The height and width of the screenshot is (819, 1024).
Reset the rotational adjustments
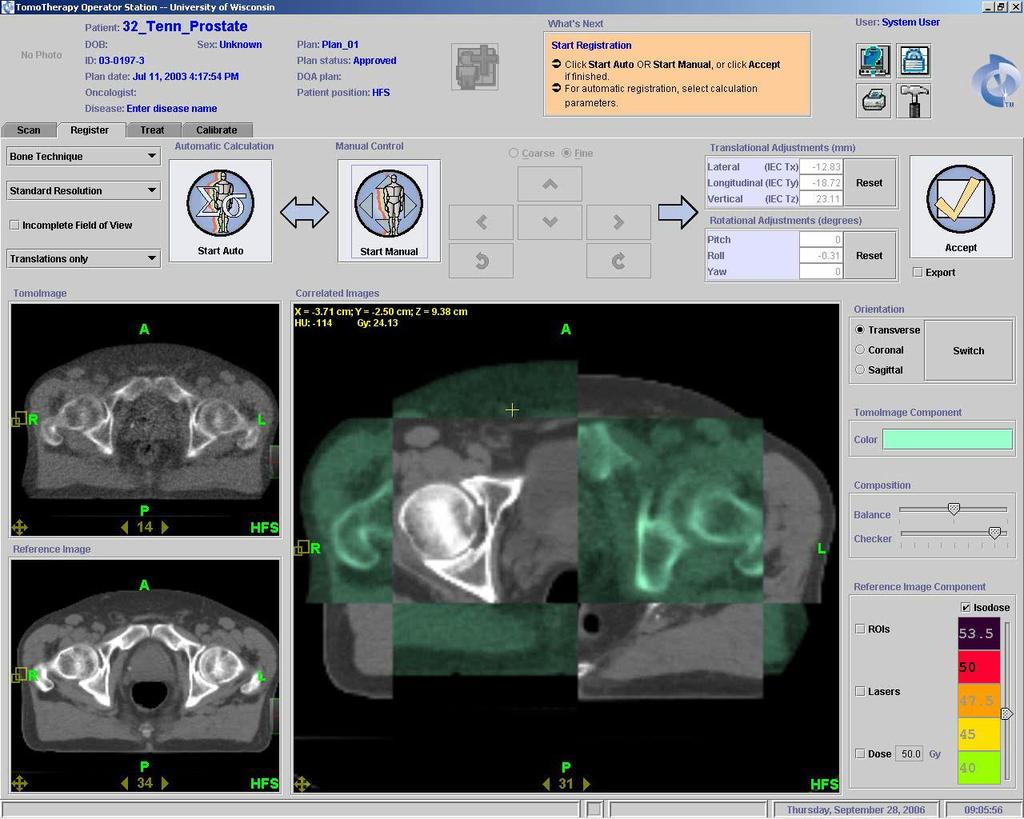point(869,255)
